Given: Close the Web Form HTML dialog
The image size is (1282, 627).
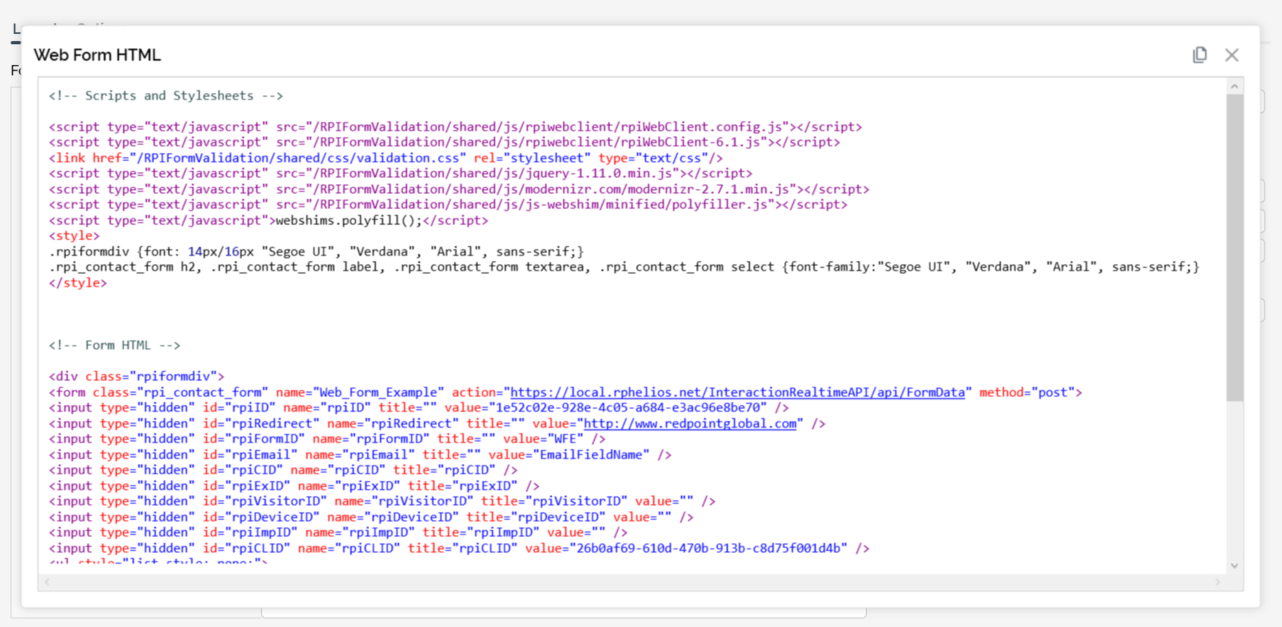Looking at the screenshot, I should 1232,55.
